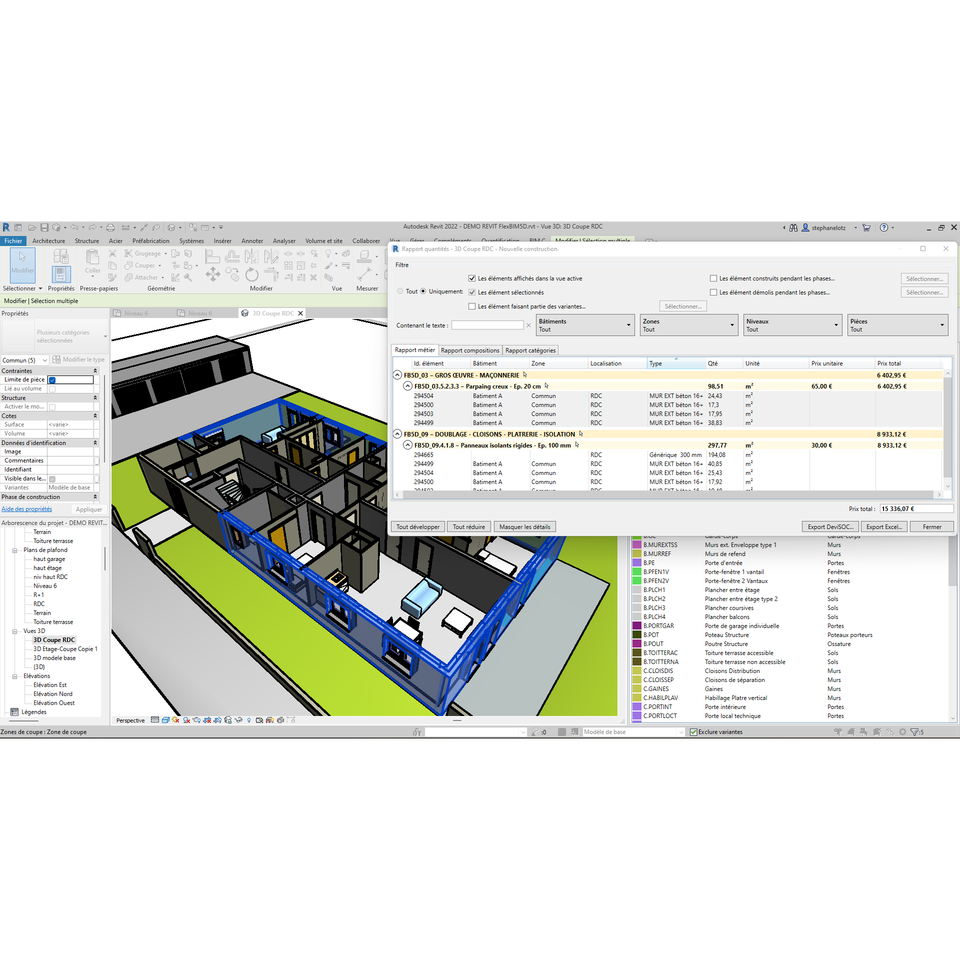This screenshot has width=960, height=960.
Task: Open the Fichier menu
Action: click(13, 241)
